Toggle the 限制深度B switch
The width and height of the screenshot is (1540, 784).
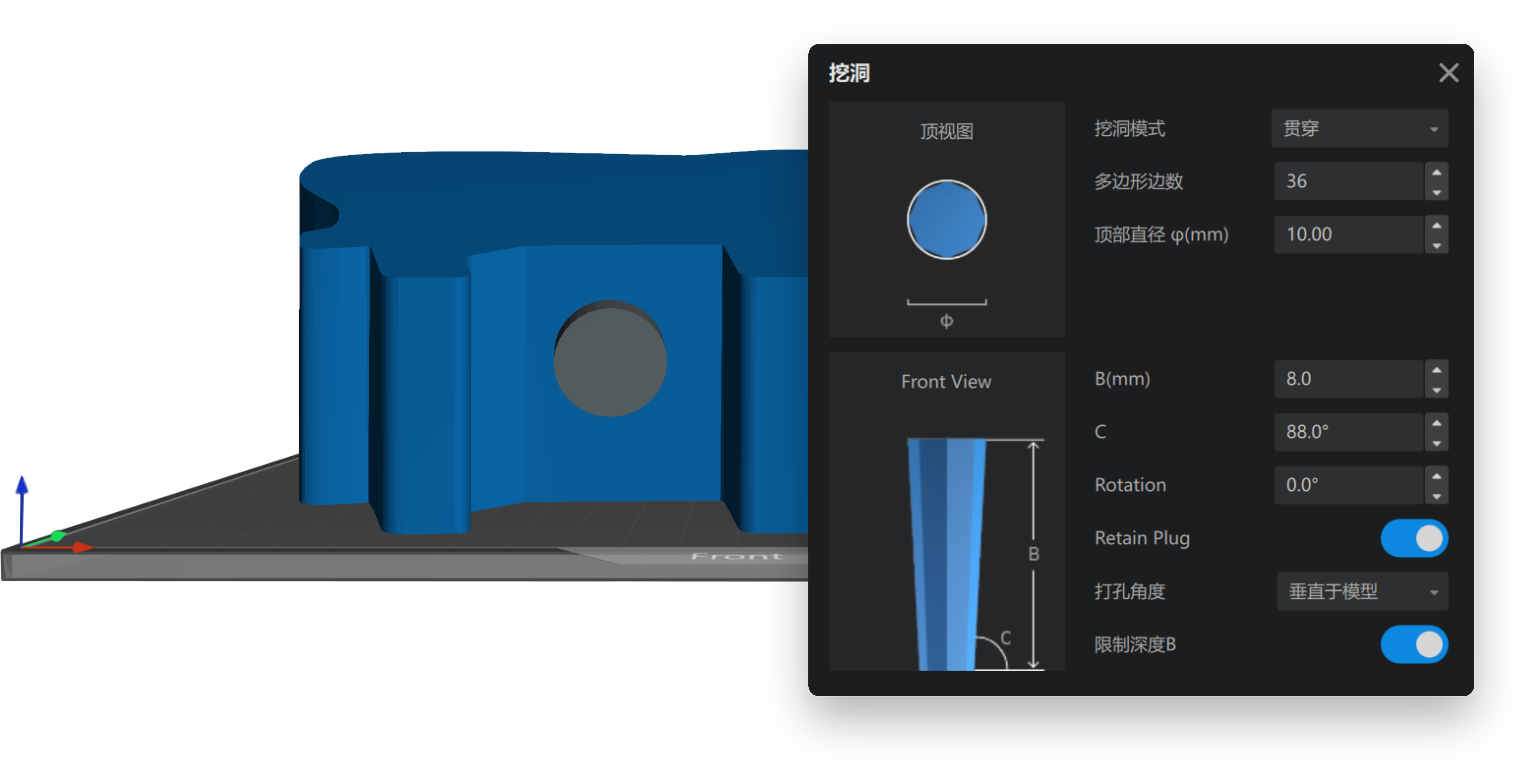[1414, 645]
